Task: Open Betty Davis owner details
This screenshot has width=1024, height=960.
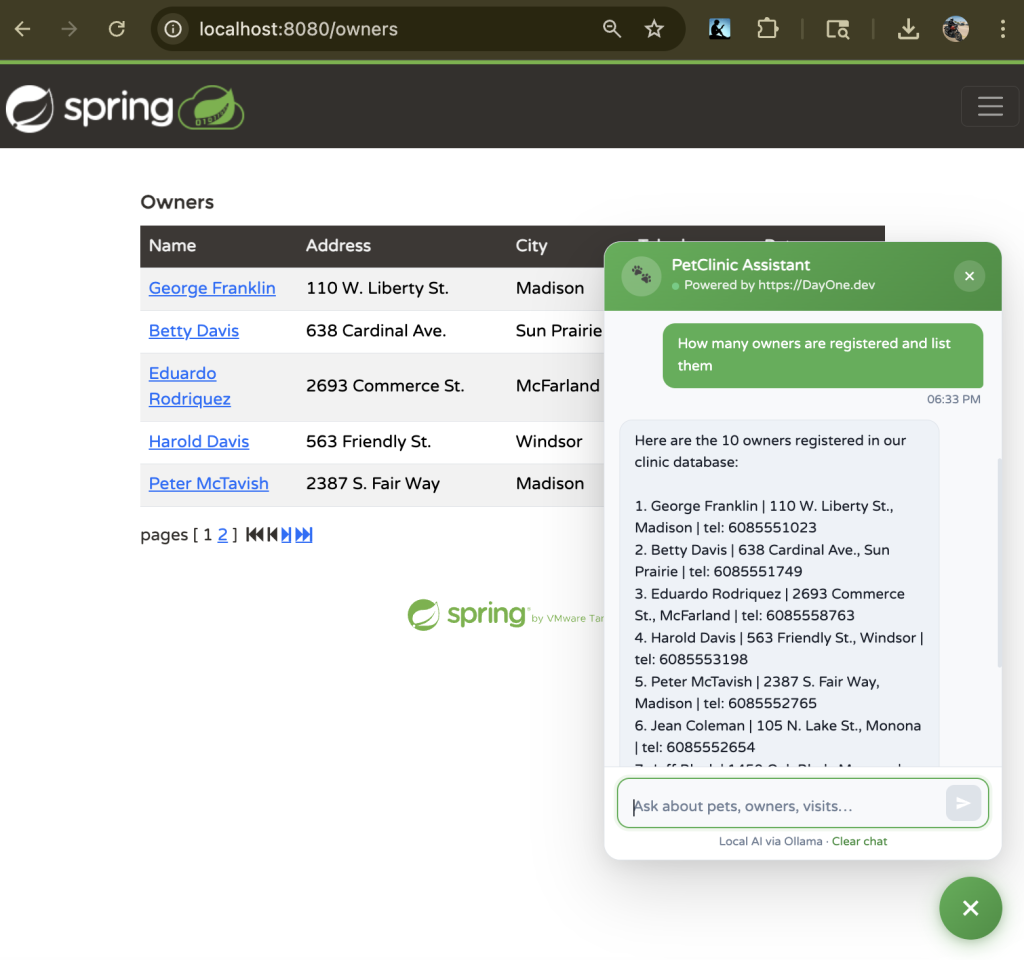Action: pos(194,331)
